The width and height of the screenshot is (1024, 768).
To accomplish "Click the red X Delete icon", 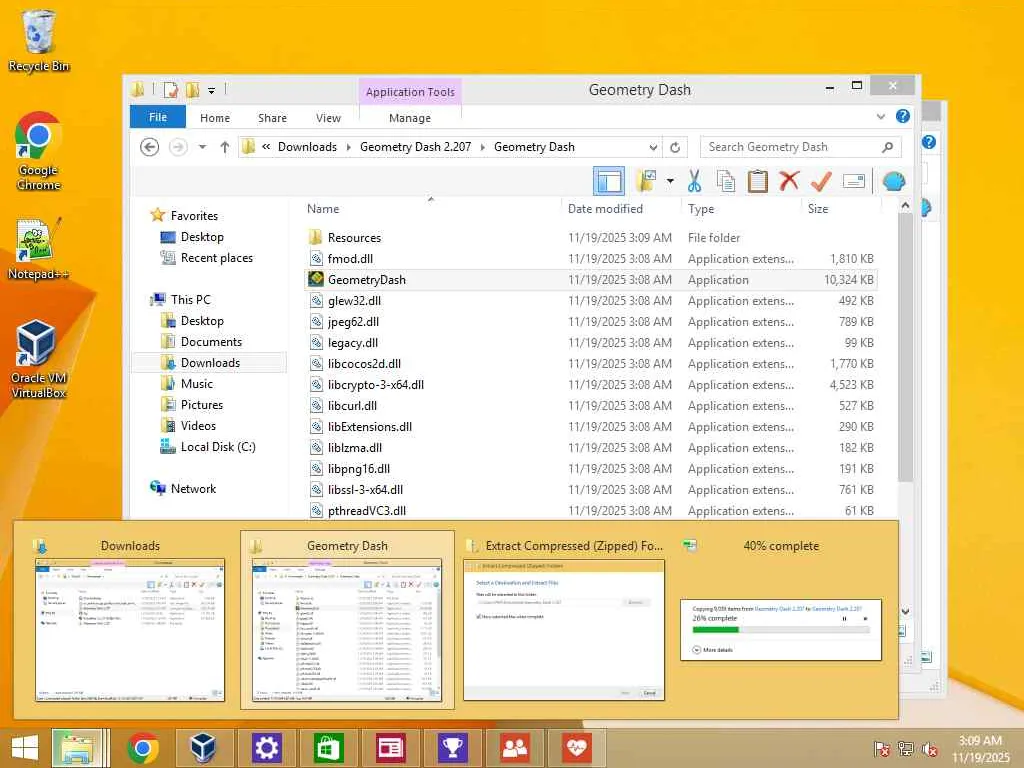I will [789, 181].
